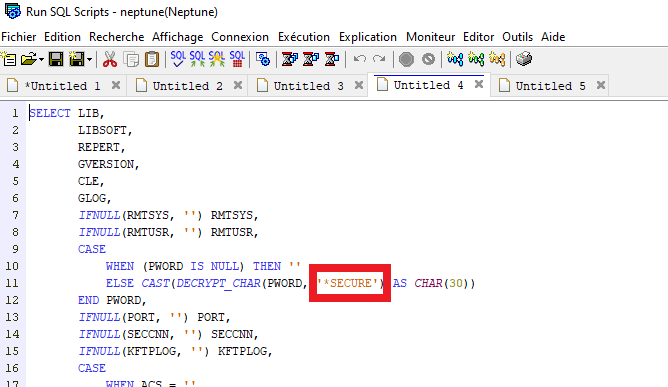Click SQL icon with red grid

[x=237, y=59]
